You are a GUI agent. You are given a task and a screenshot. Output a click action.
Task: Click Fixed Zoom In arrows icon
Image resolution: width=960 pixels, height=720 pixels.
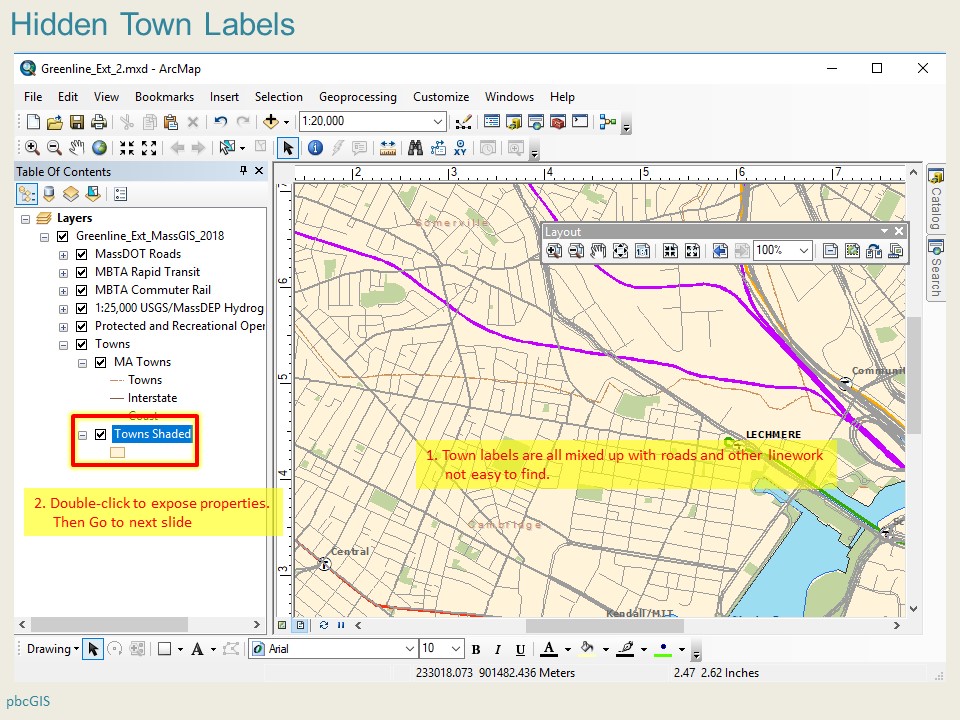[x=127, y=148]
